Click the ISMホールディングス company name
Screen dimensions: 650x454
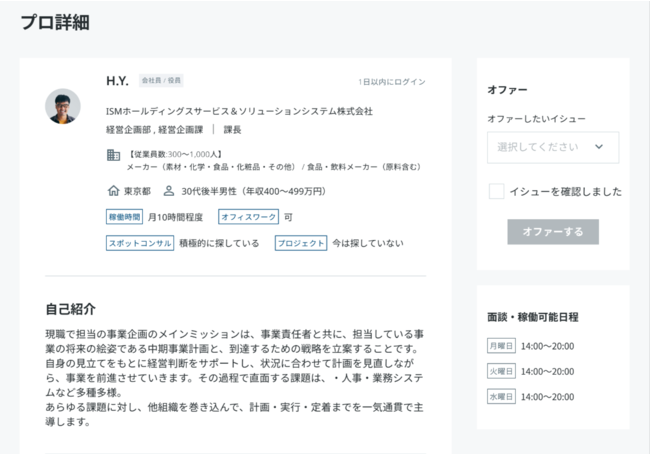coord(239,111)
